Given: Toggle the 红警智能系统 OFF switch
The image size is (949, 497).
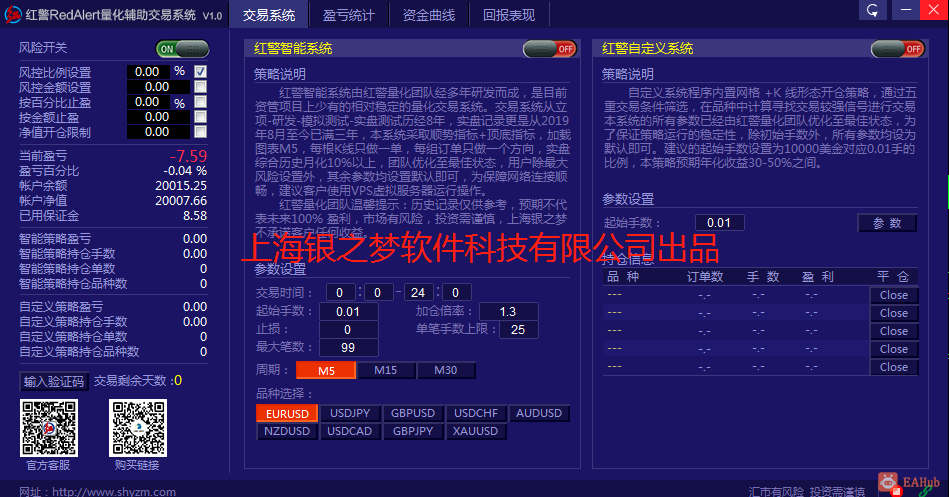Looking at the screenshot, I should coord(550,49).
